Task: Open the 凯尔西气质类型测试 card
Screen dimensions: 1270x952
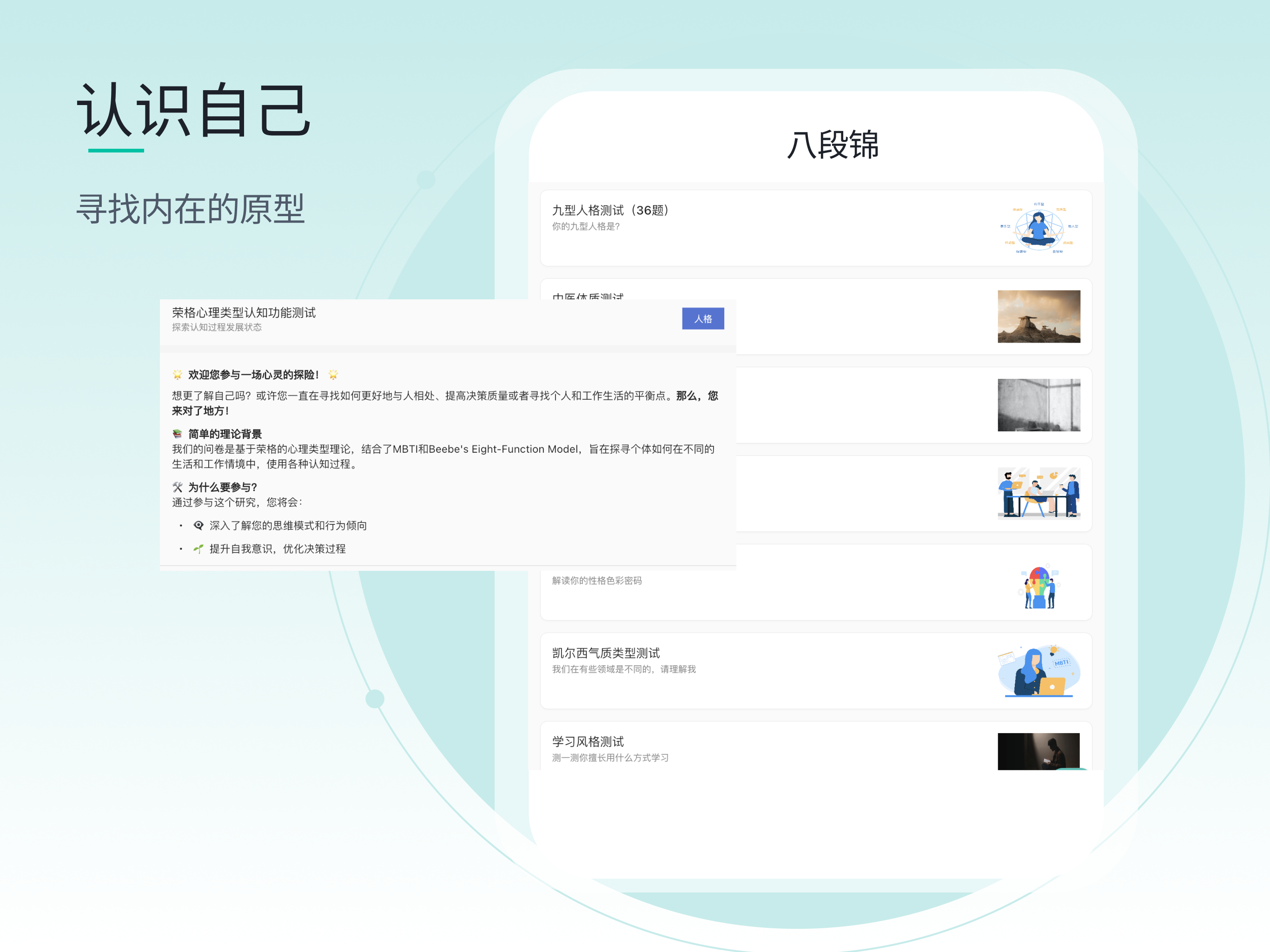Action: pos(815,671)
